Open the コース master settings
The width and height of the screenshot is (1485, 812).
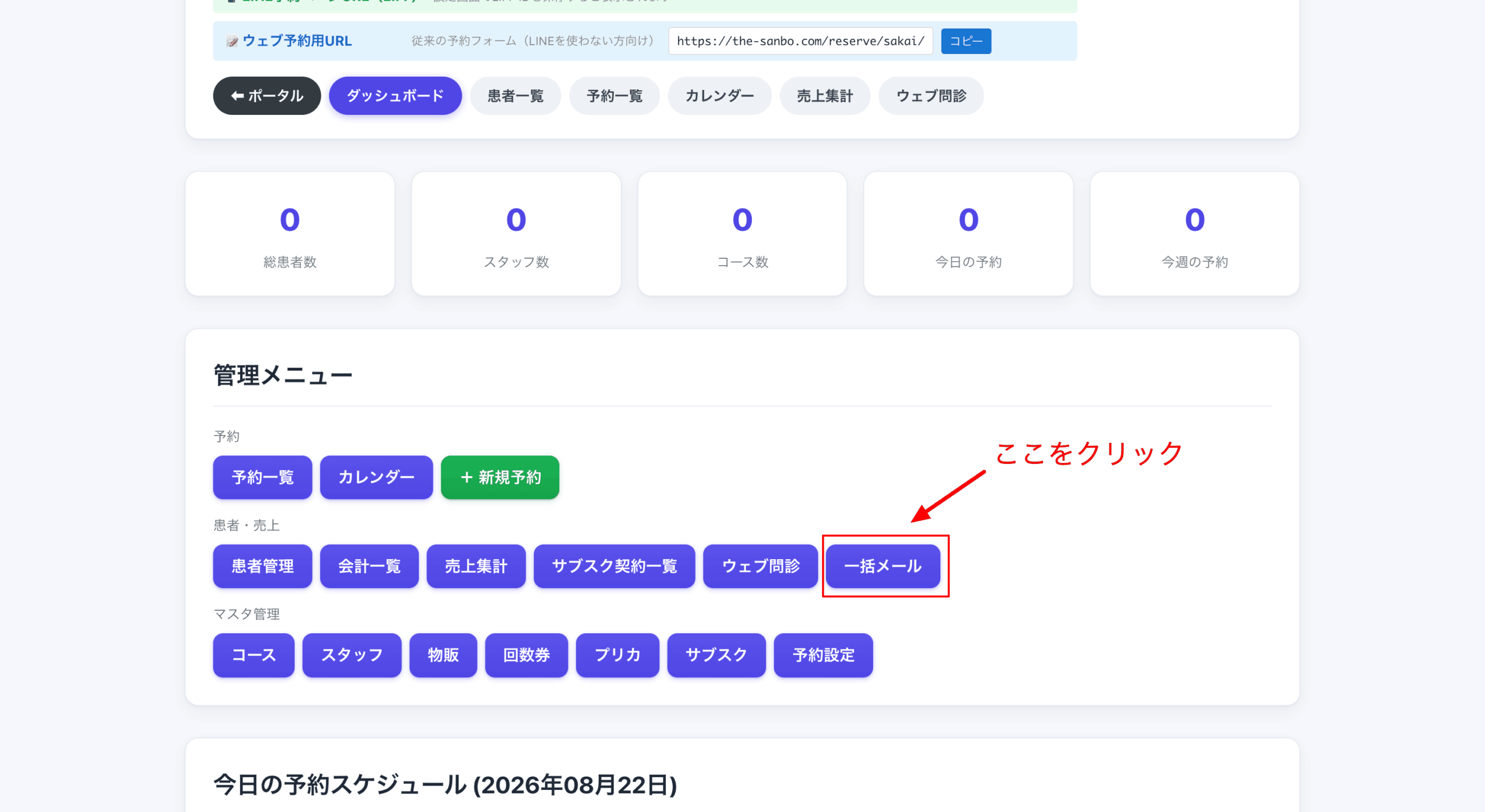(253, 655)
